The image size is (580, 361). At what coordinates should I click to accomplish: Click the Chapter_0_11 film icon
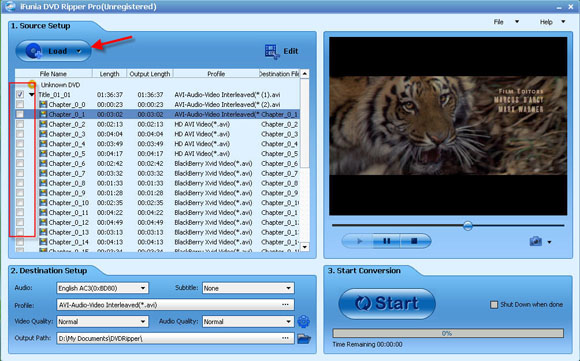(43, 212)
